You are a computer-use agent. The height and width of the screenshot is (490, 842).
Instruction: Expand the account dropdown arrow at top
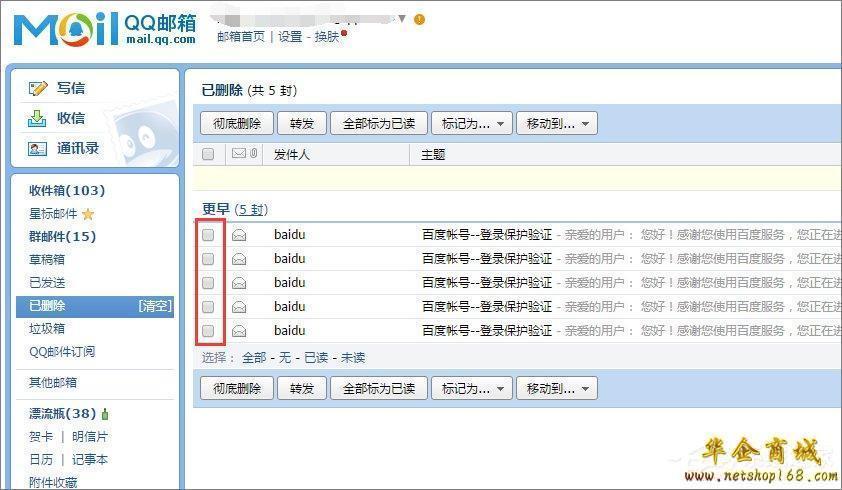(402, 19)
